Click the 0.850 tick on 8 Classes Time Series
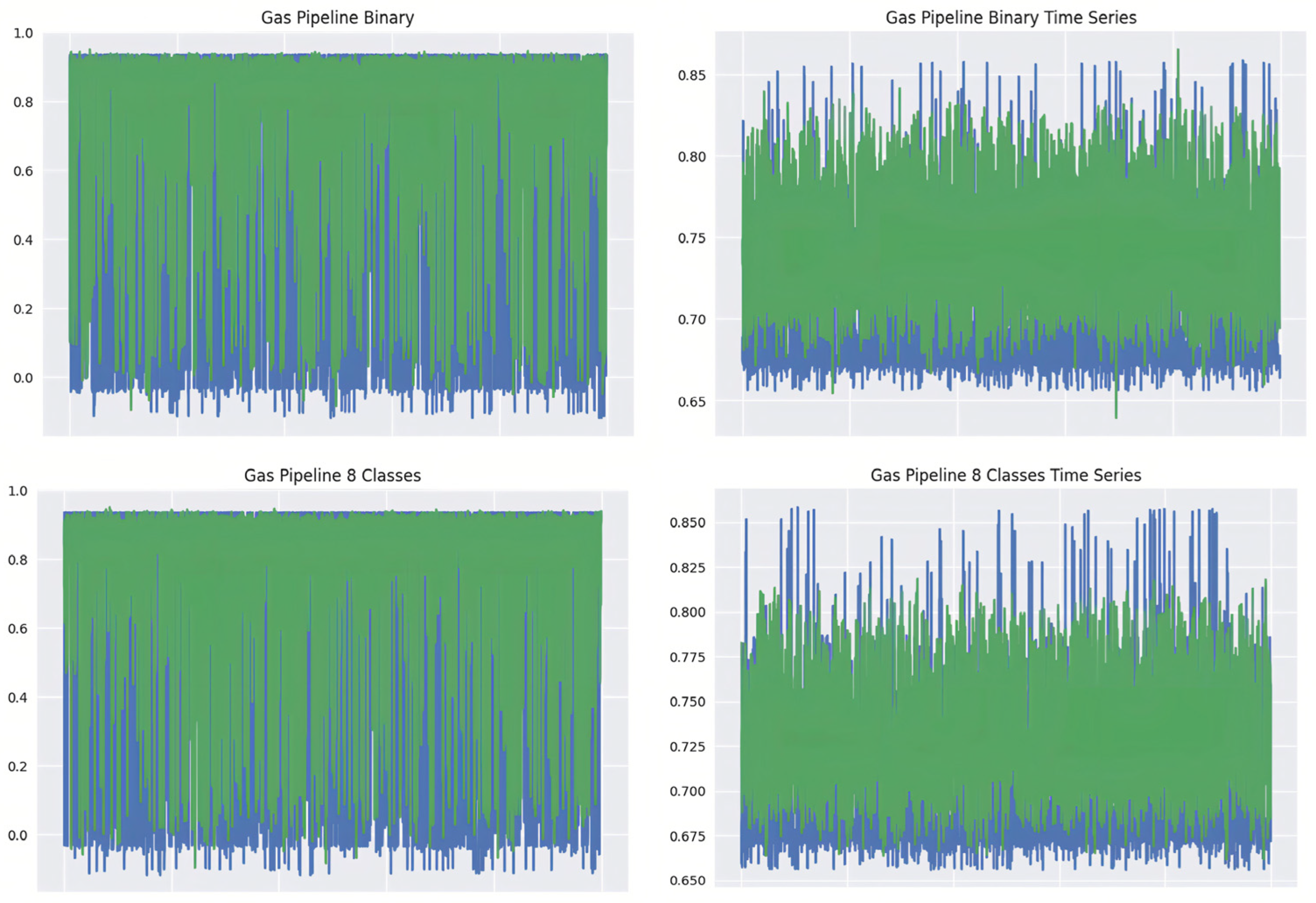The image size is (1316, 903). (687, 523)
